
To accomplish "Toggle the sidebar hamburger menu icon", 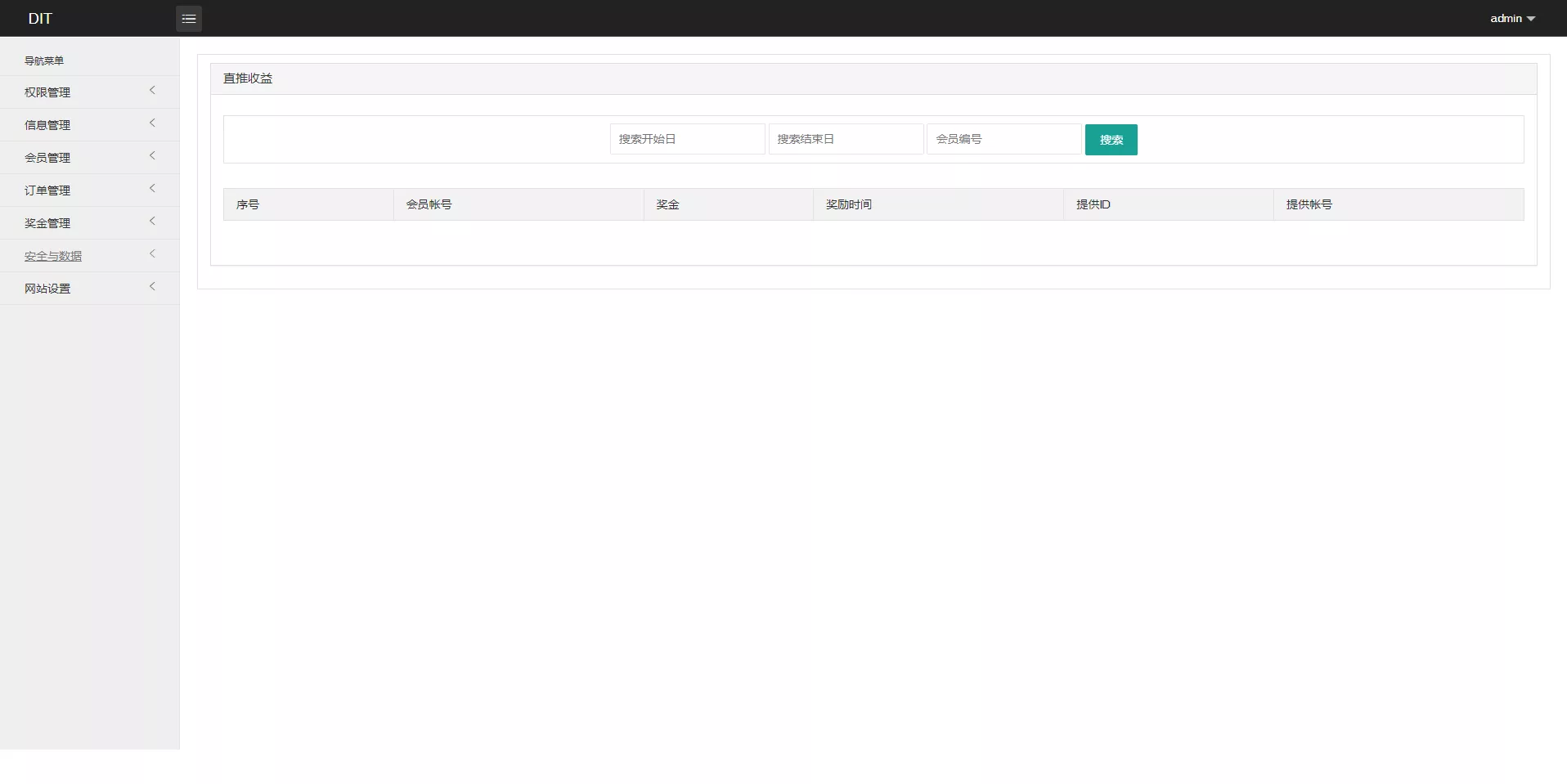I will (x=189, y=19).
